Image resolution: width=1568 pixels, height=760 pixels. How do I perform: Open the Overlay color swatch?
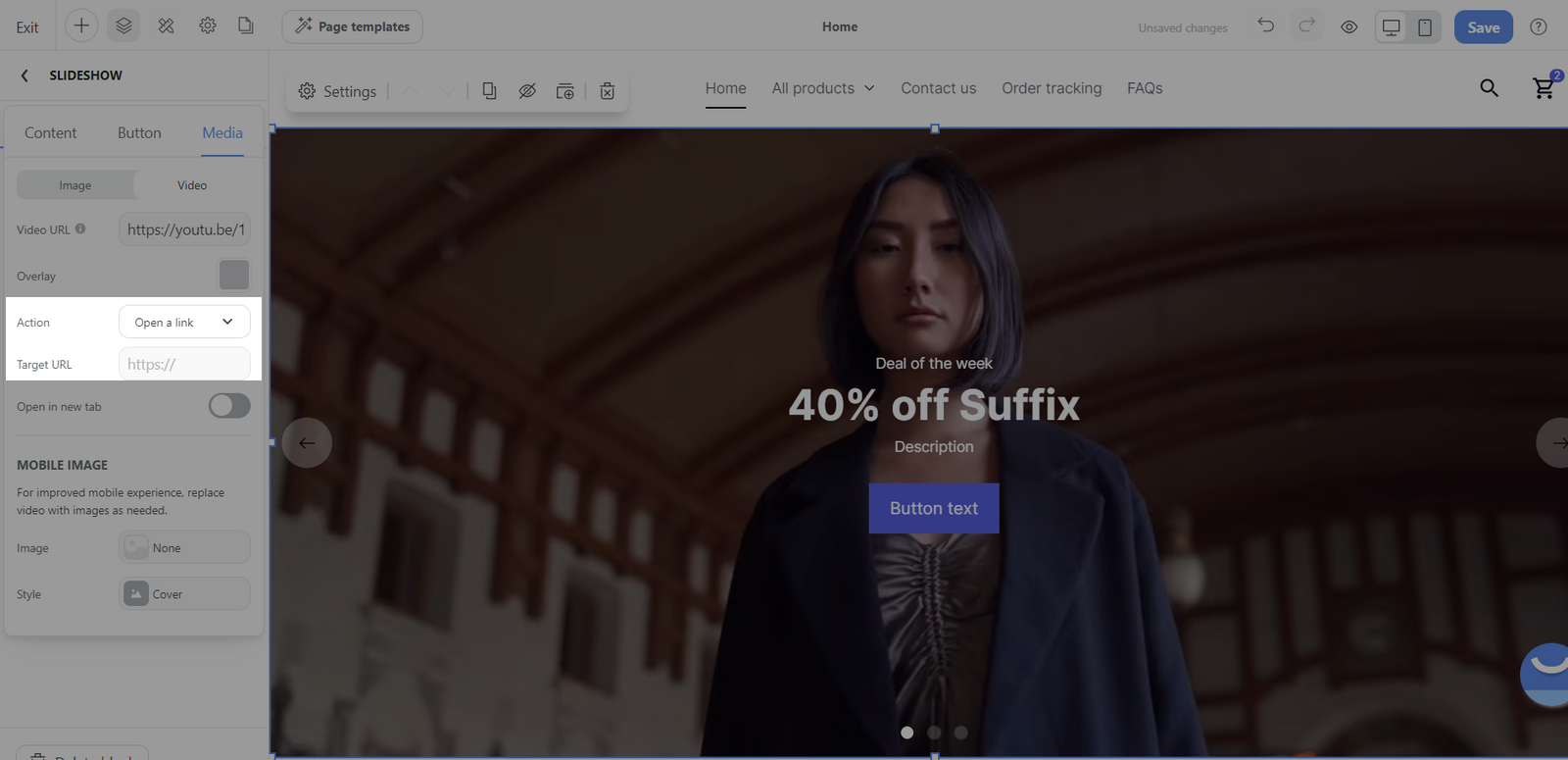(234, 275)
